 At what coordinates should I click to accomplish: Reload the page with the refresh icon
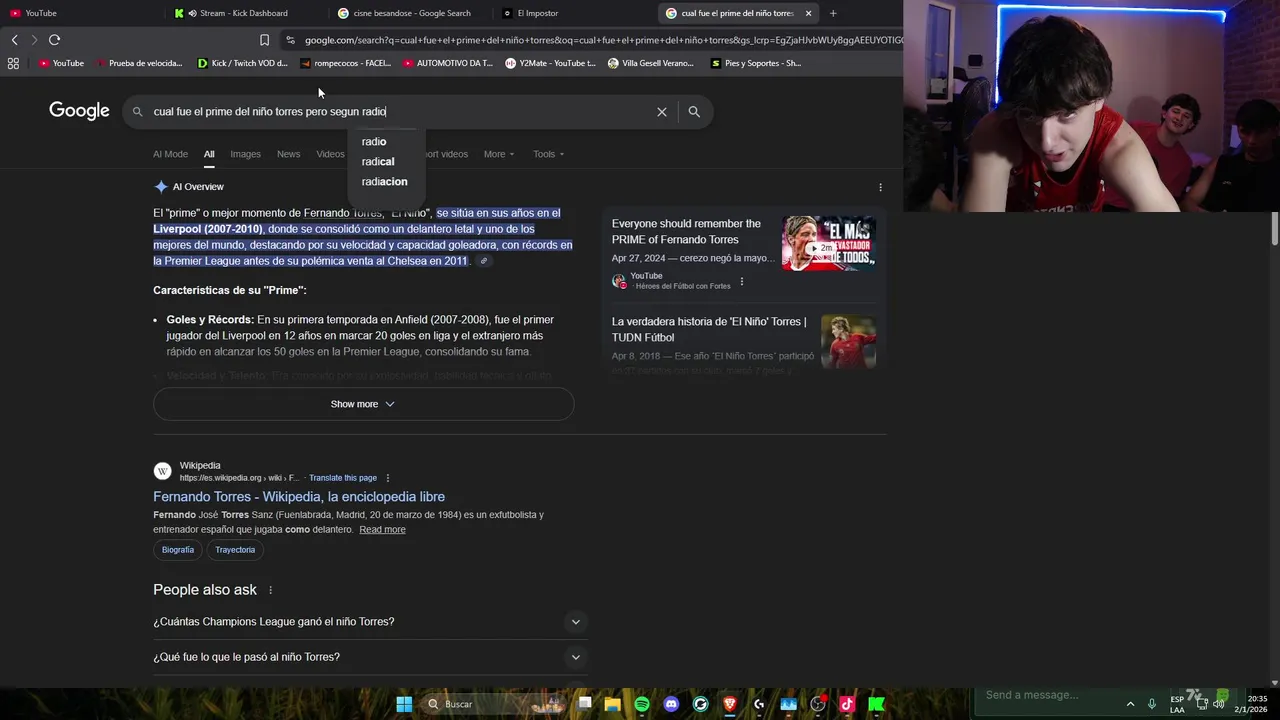coord(54,40)
